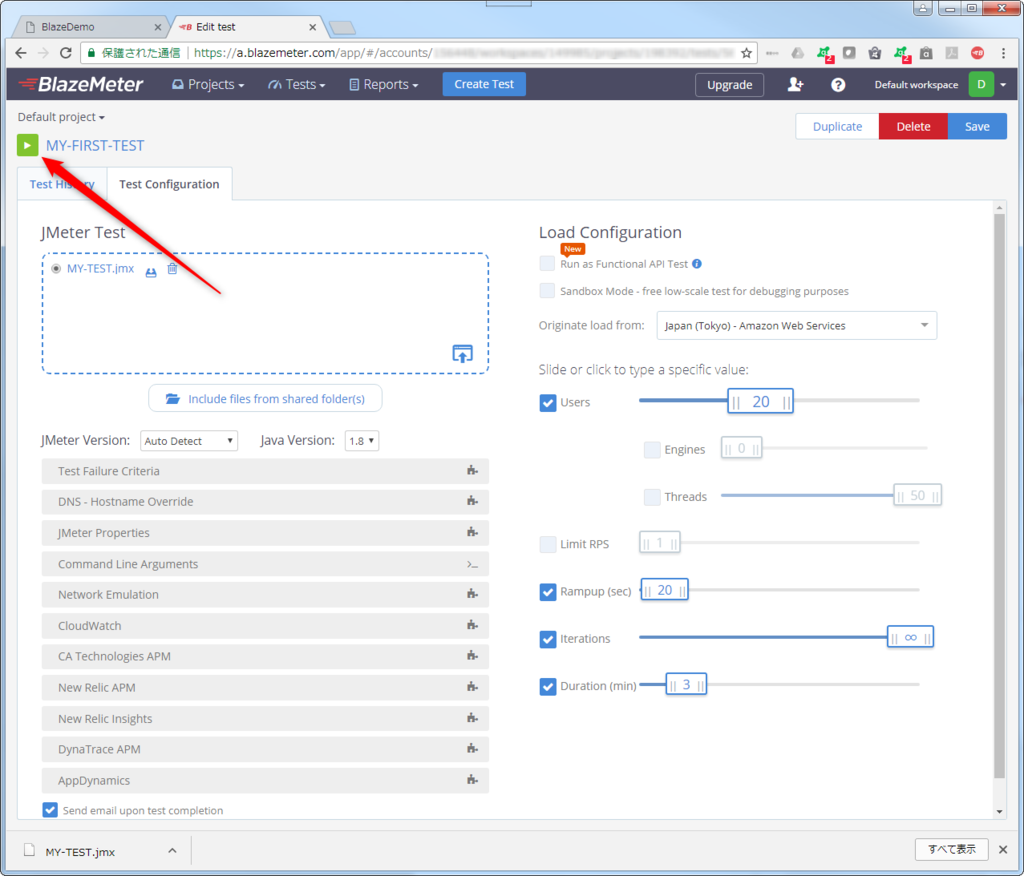Check the Engines checkbox
Viewport: 1024px width, 876px height.
pyautogui.click(x=652, y=449)
